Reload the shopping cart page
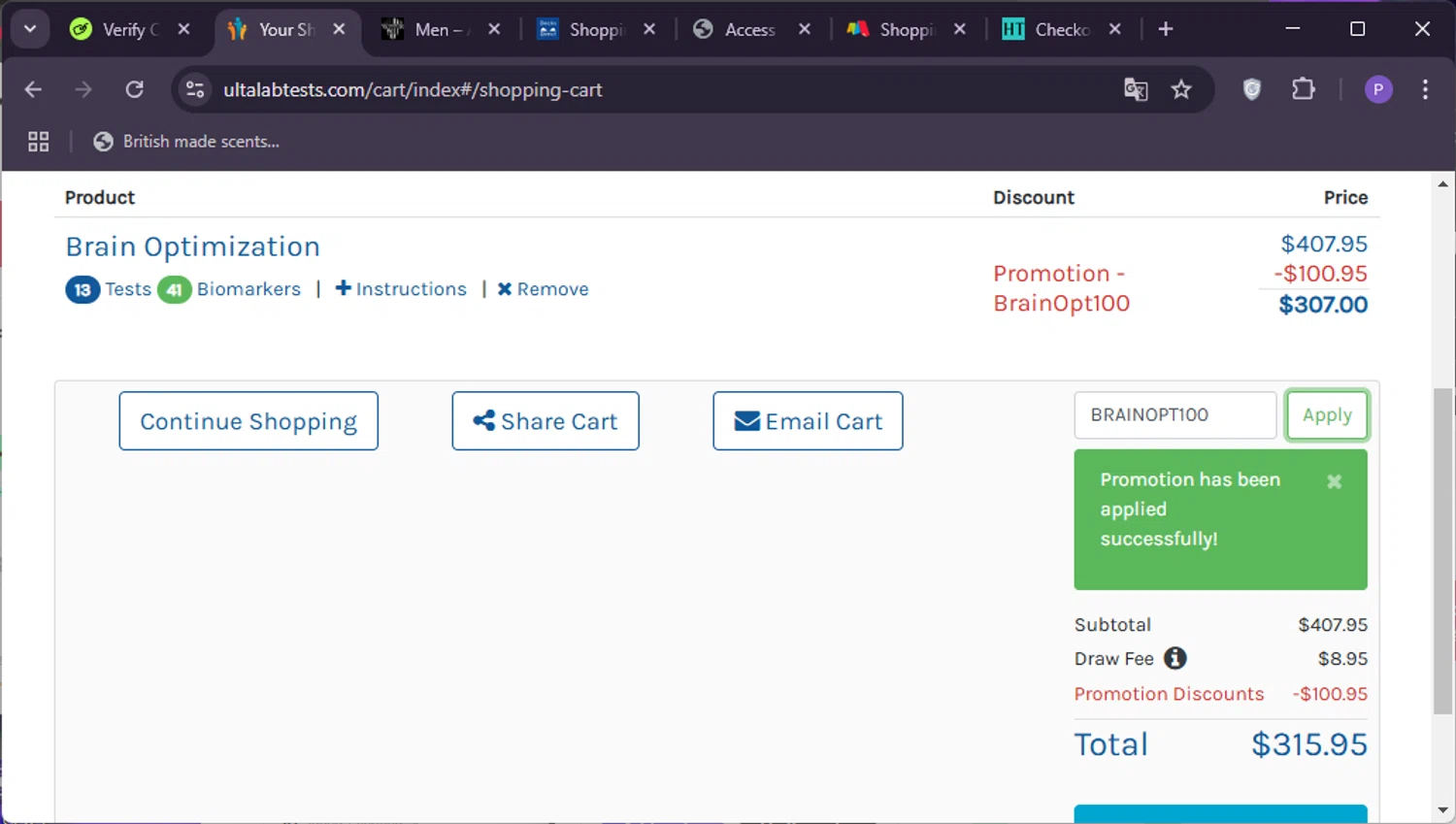Viewport: 1456px width, 824px height. [x=135, y=90]
